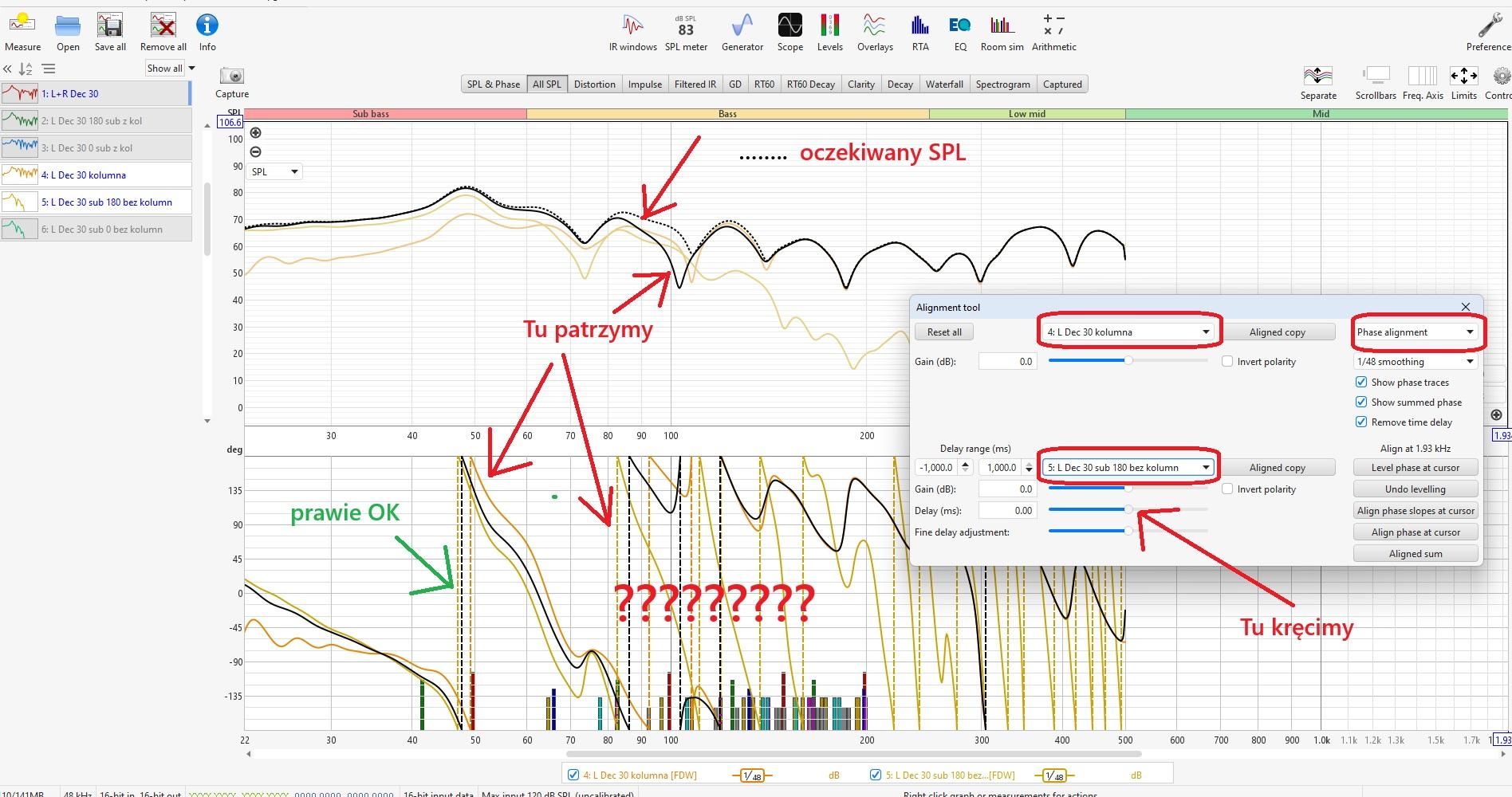Screen dimensions: 1512x797
Task: Switch to the Spectrogram tab
Action: [x=1002, y=84]
